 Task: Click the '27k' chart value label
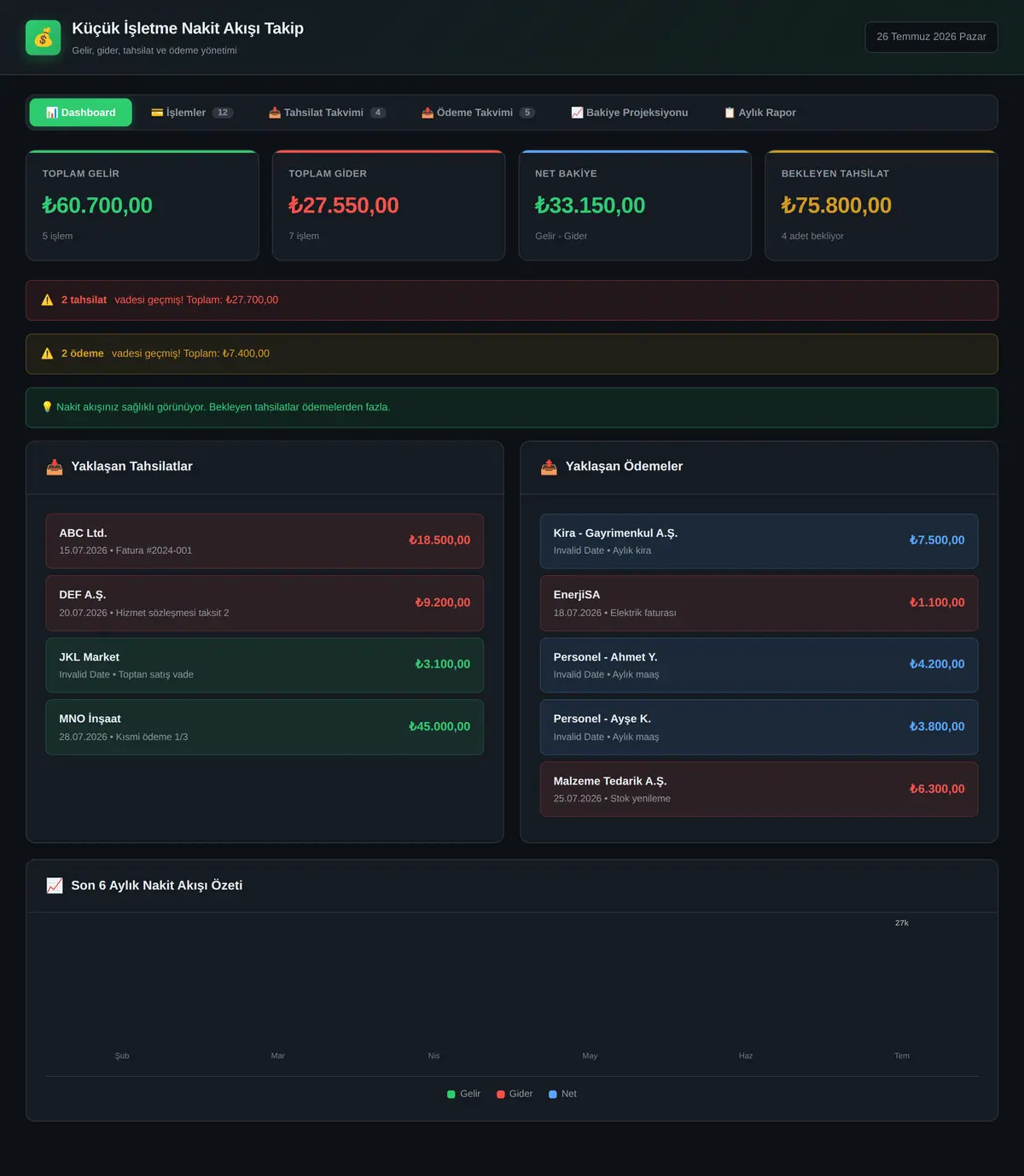[x=902, y=923]
